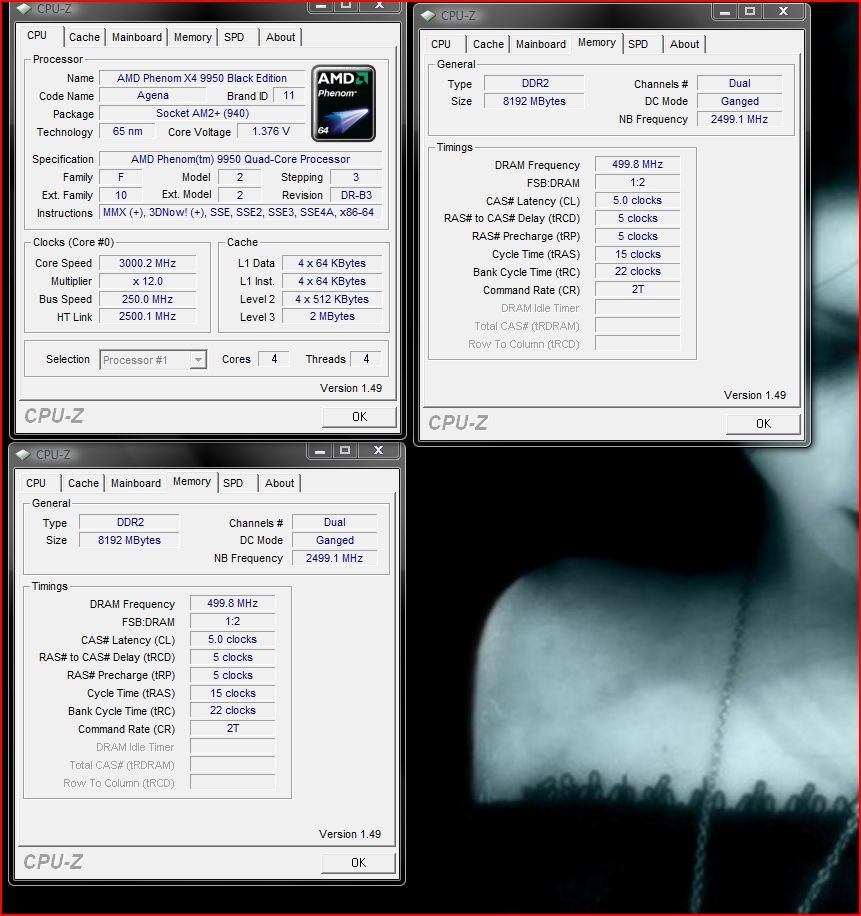Open Cache tab in top-right Memory window
This screenshot has width=861, height=916.
coord(488,44)
